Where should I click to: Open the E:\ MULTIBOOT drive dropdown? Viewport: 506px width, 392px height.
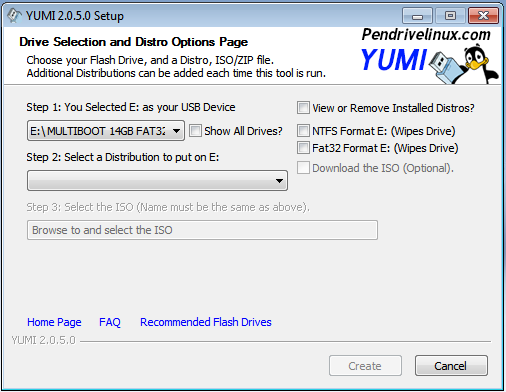[x=106, y=131]
